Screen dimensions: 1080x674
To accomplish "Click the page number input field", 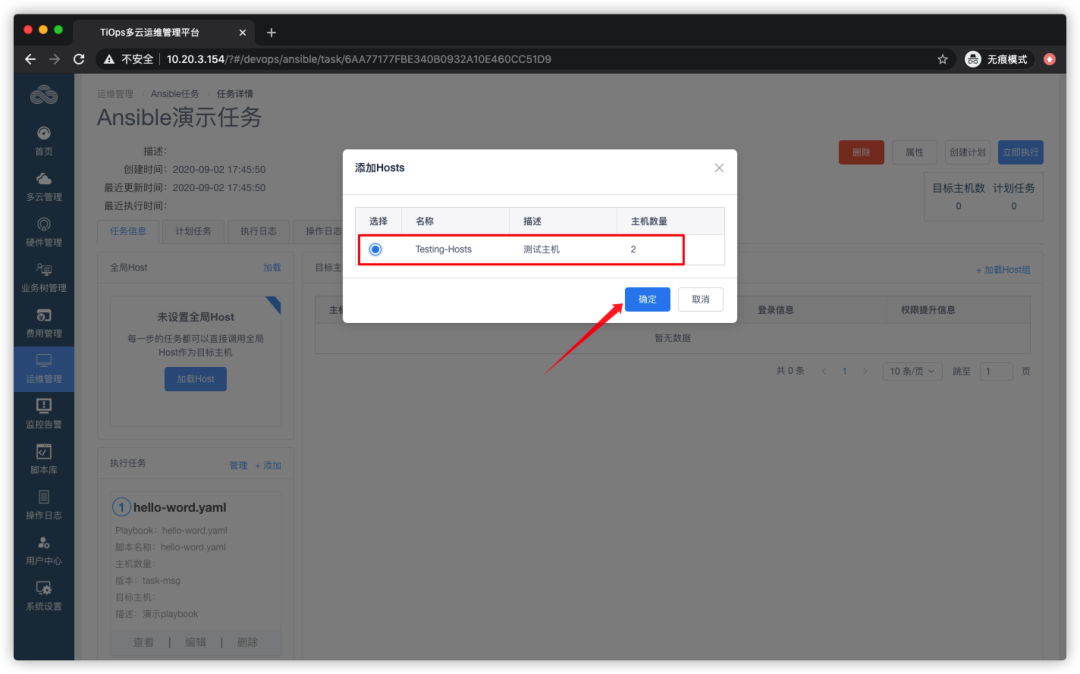I will 995,370.
